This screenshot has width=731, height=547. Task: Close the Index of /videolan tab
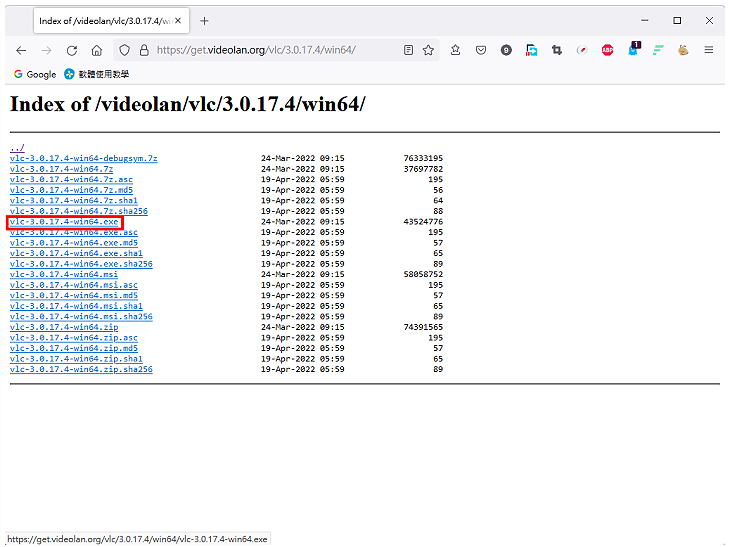[x=178, y=21]
